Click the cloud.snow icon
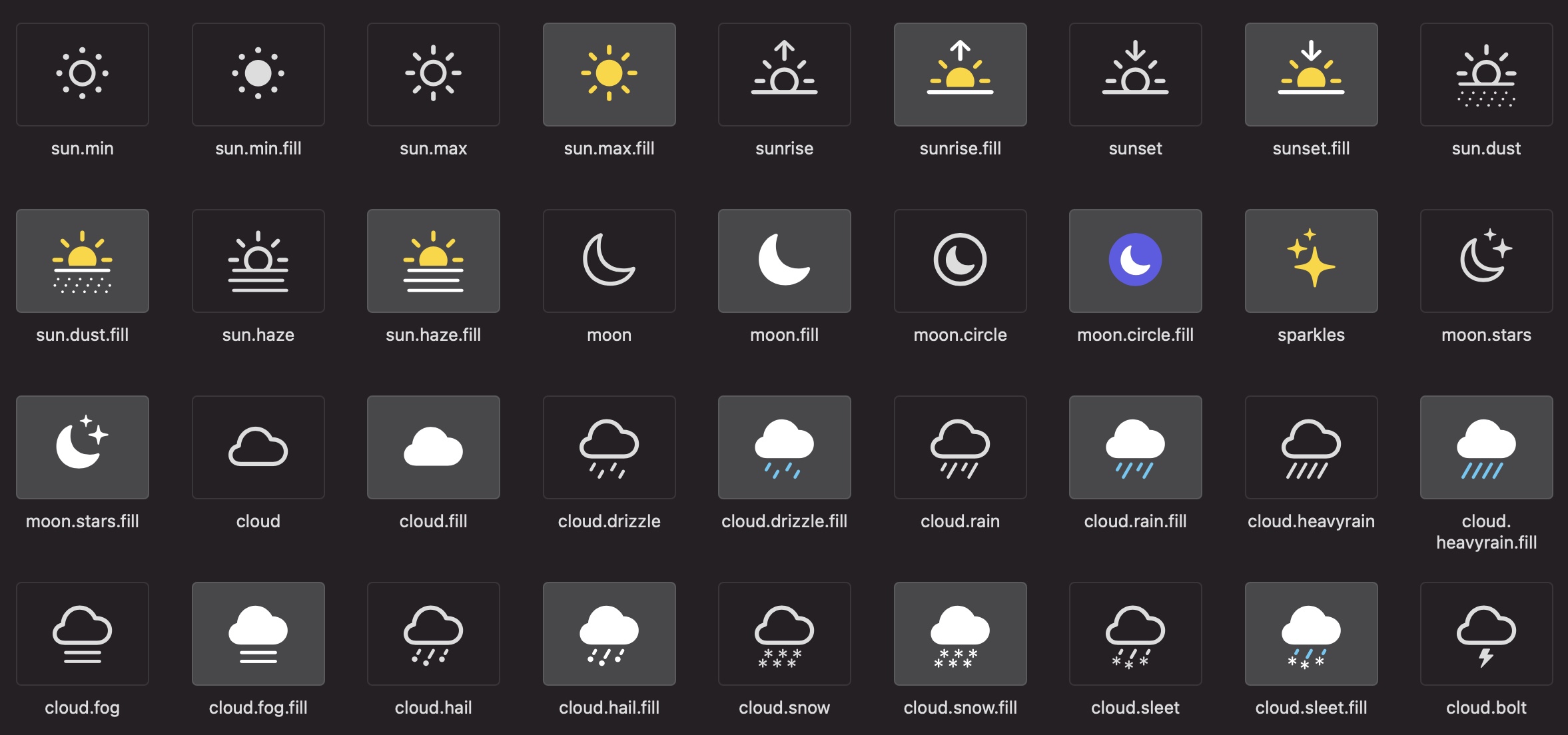 (x=785, y=633)
